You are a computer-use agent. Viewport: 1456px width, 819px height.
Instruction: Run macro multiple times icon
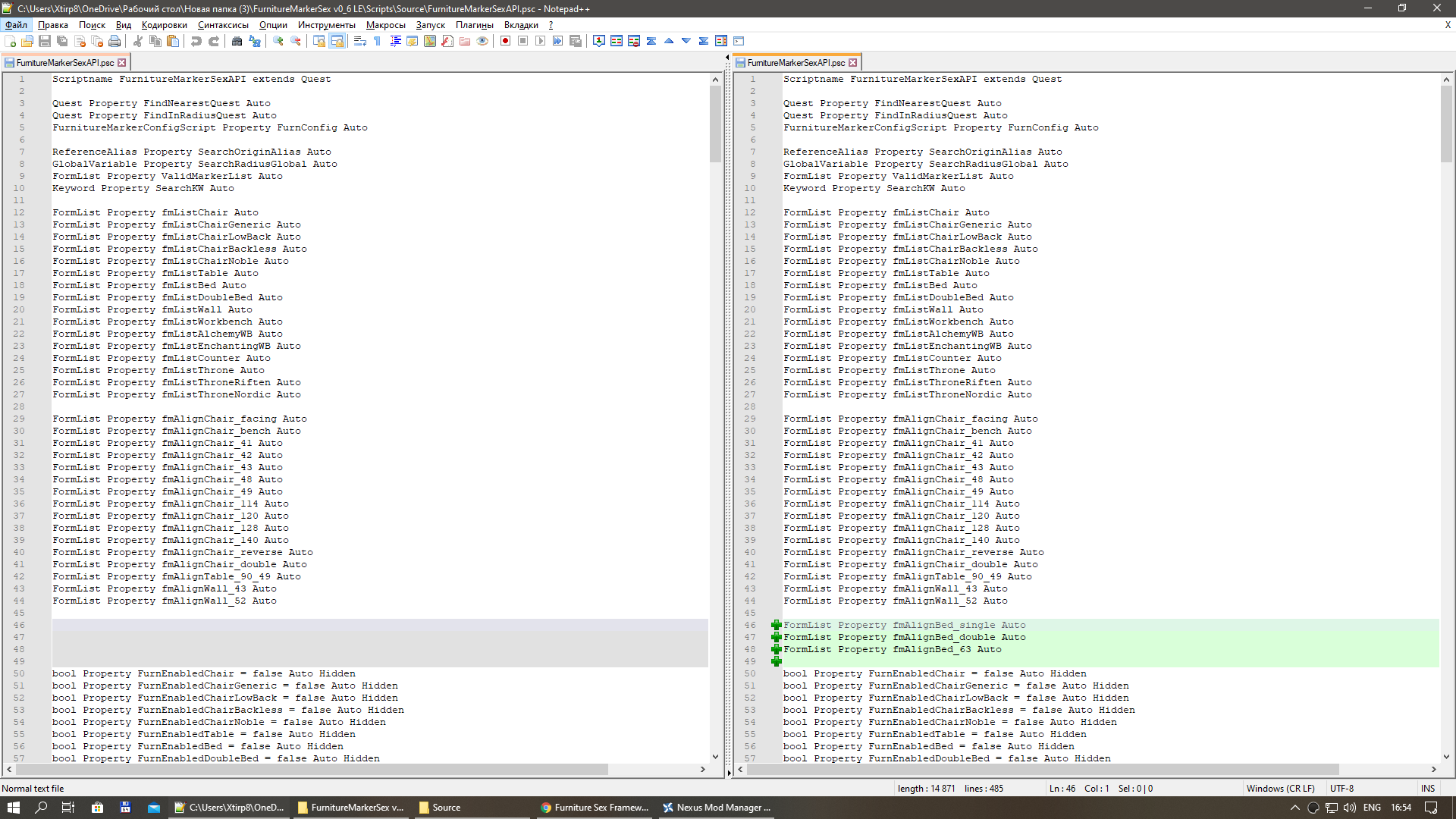coord(558,41)
